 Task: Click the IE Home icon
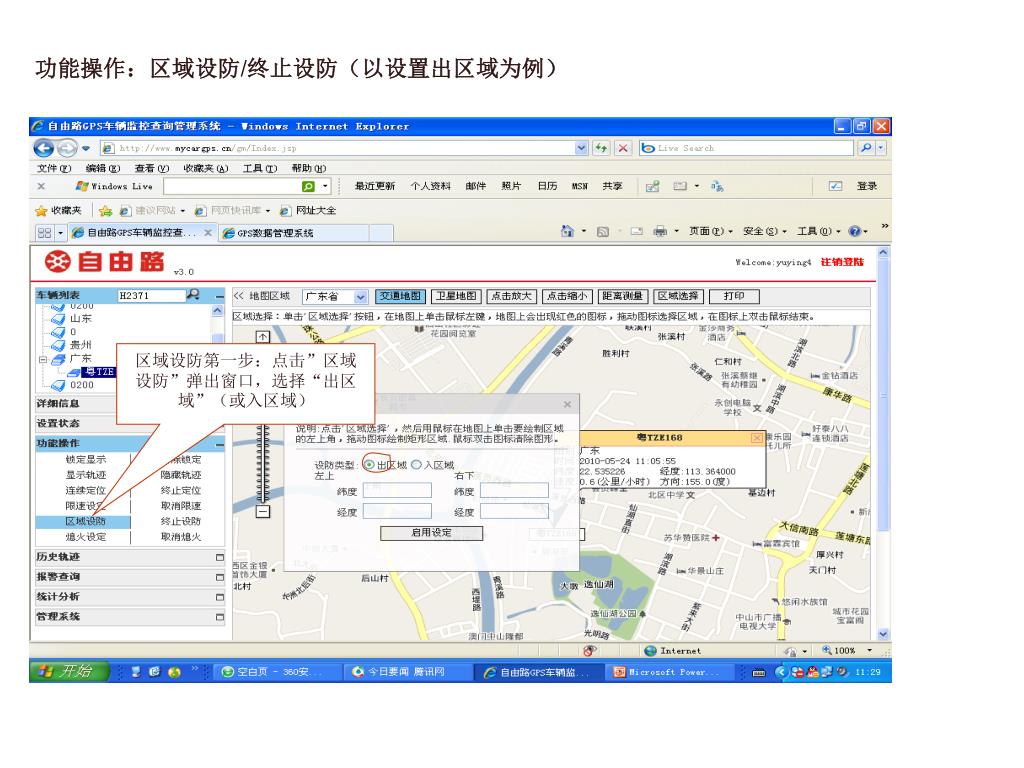pyautogui.click(x=567, y=231)
